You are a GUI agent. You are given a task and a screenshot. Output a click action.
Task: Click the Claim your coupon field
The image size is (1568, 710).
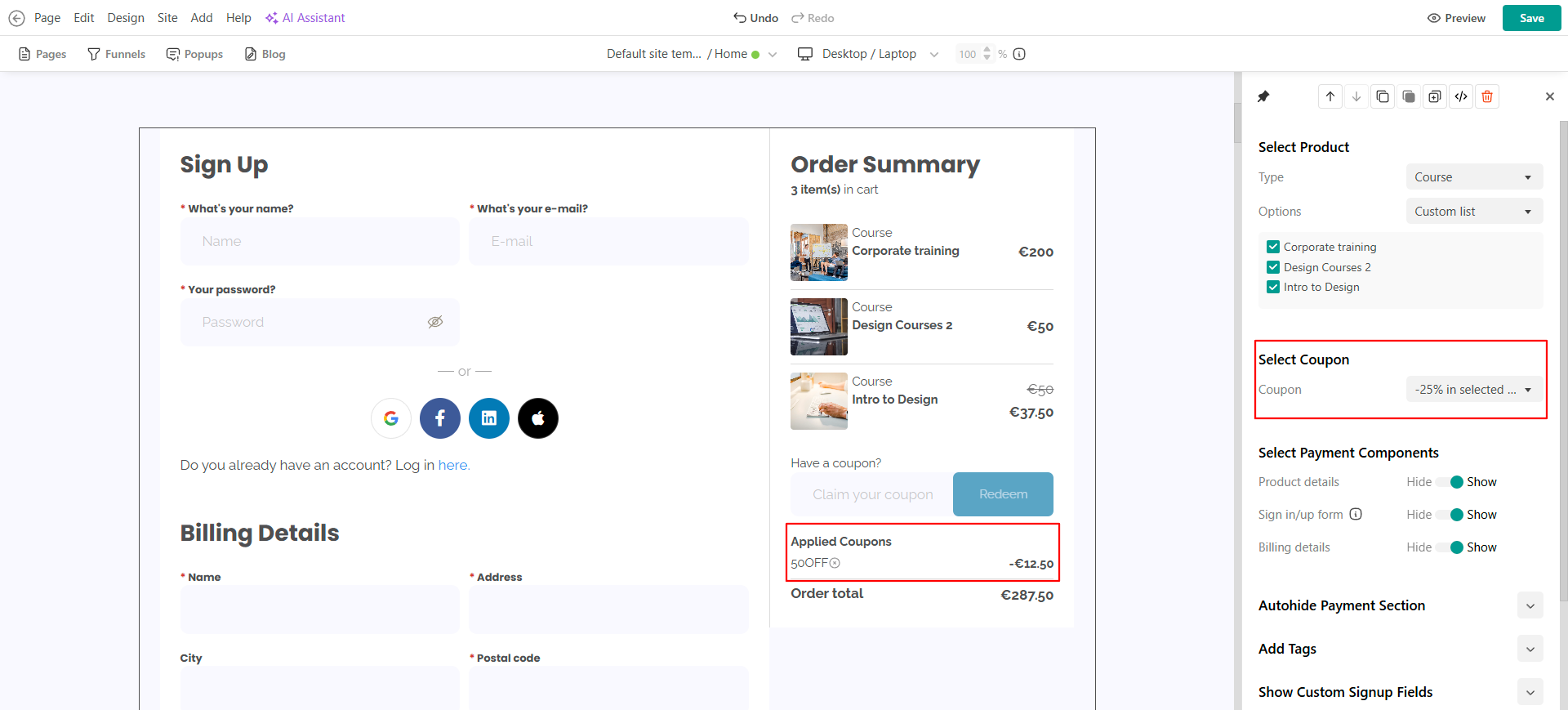(871, 494)
